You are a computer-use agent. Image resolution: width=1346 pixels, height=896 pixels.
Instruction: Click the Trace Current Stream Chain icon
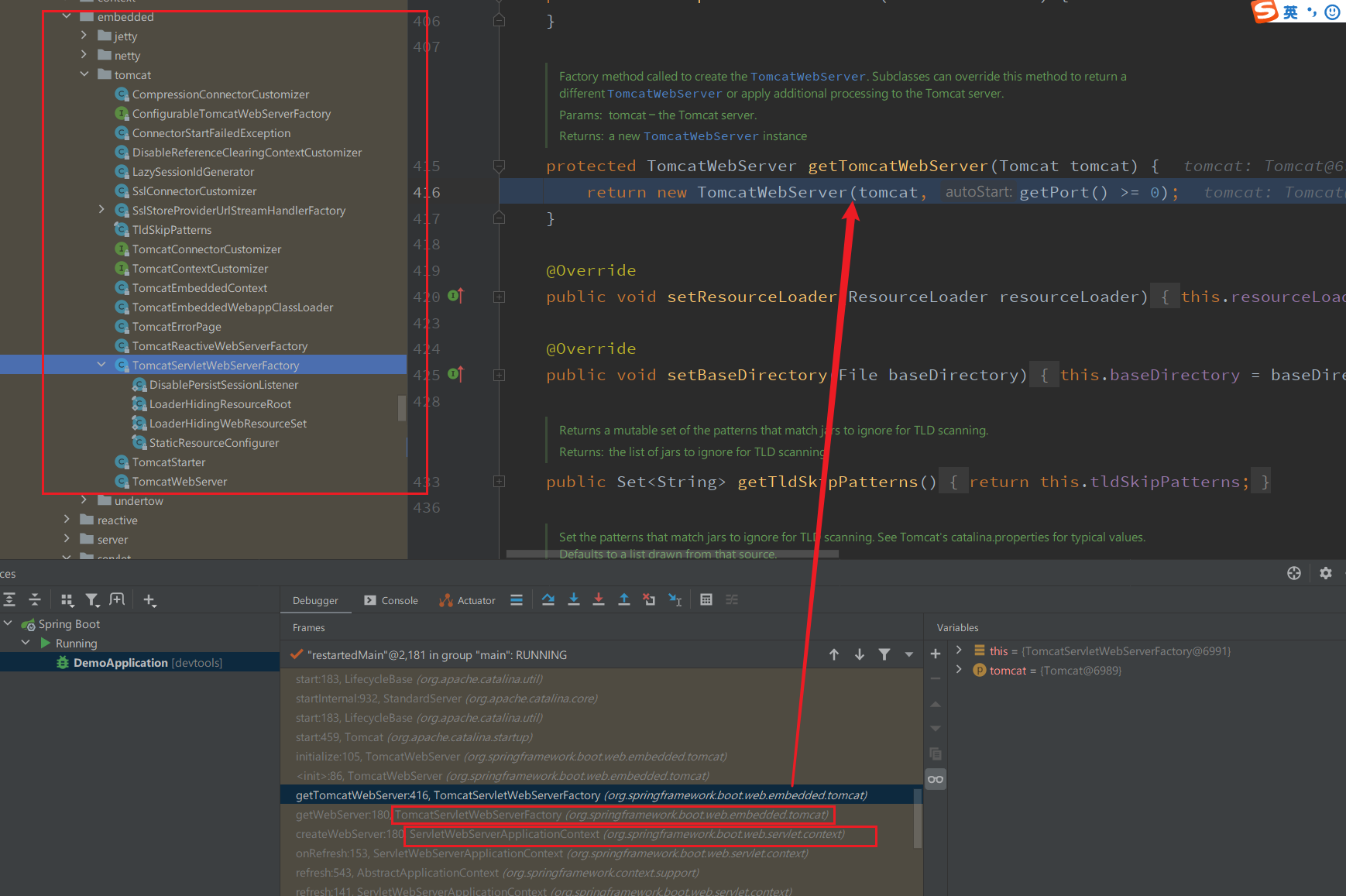(x=732, y=599)
